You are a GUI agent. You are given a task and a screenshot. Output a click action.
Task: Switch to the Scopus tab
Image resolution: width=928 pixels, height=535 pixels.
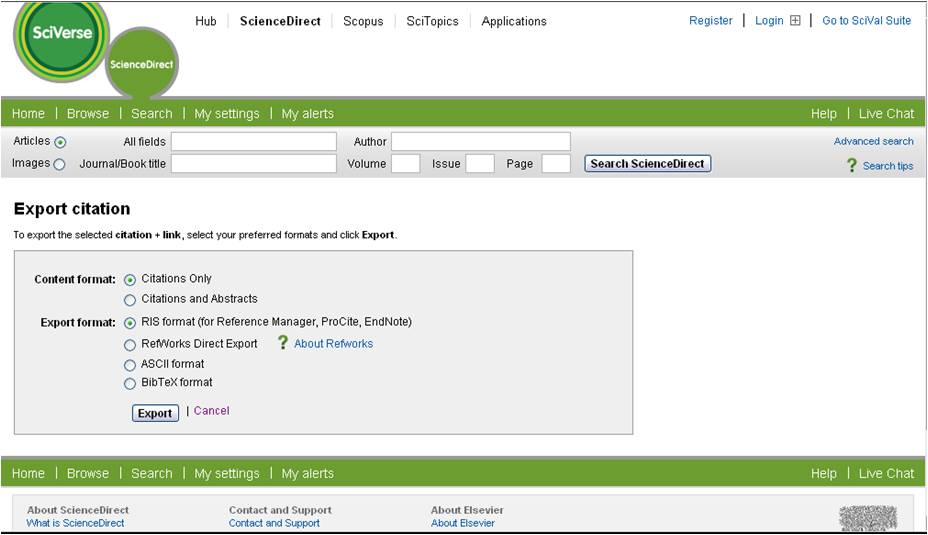(363, 21)
